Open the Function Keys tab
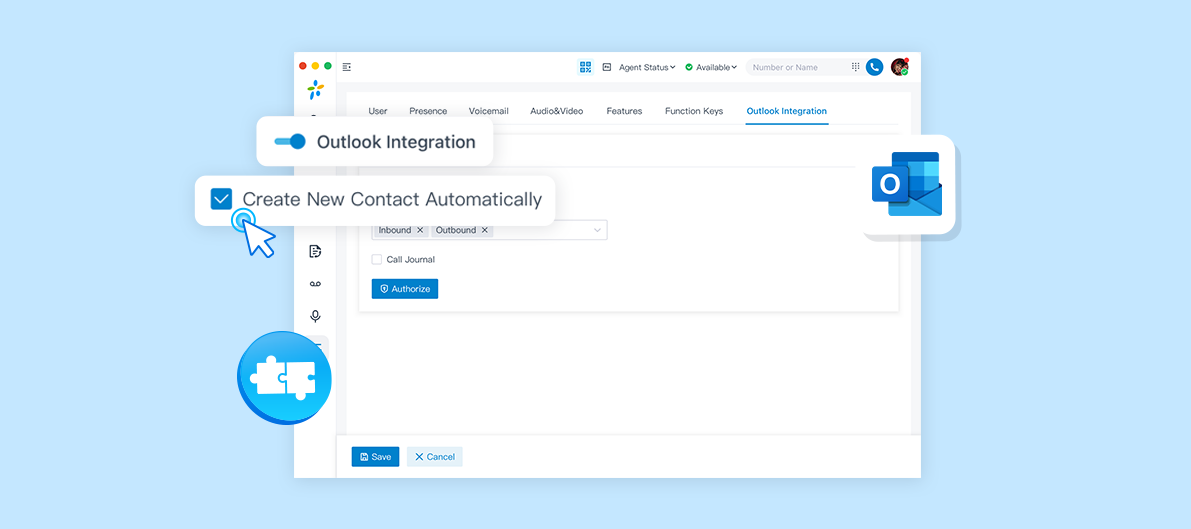This screenshot has width=1191, height=529. [x=694, y=111]
